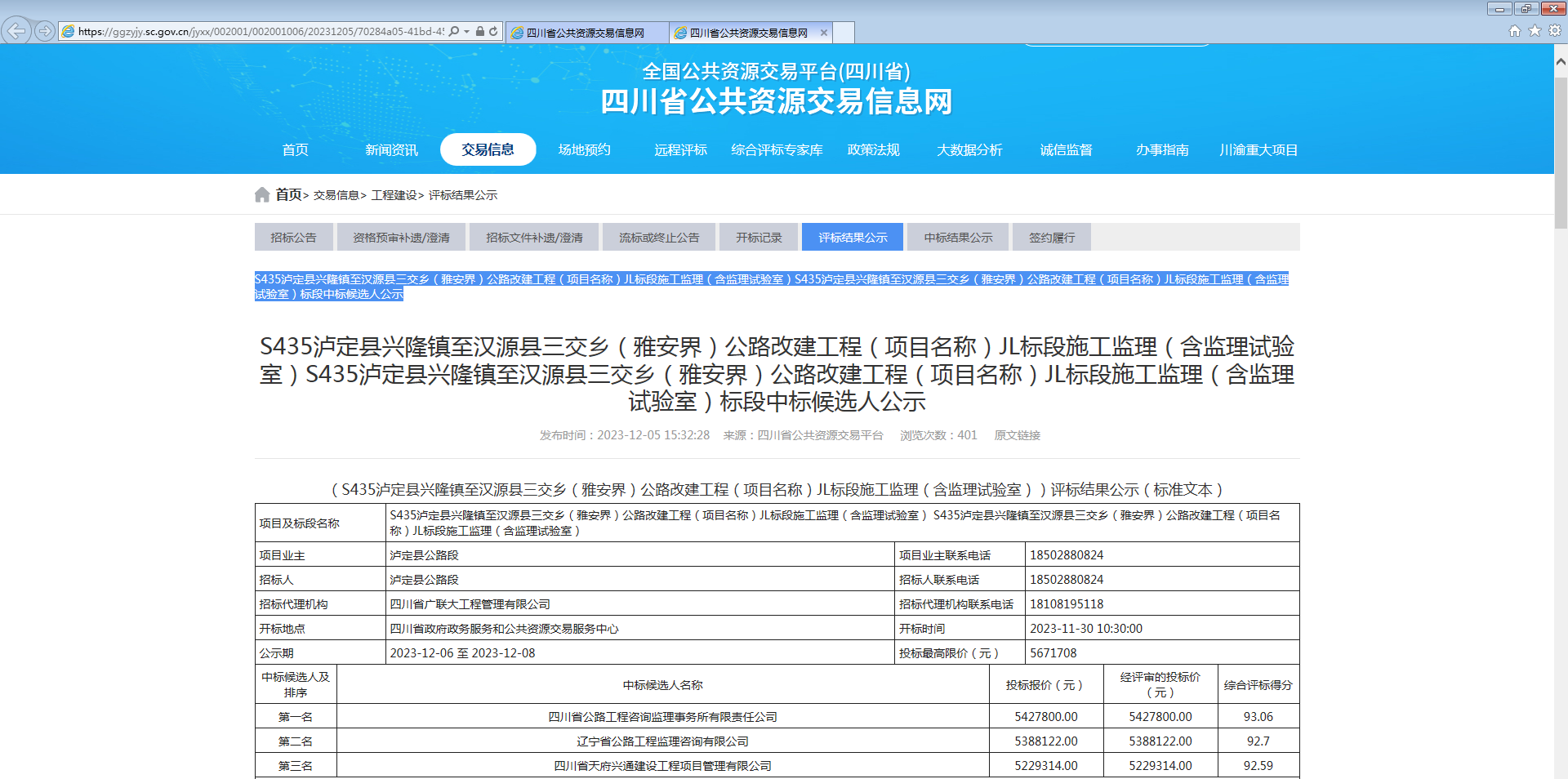Switch to the 开标记录 tab
Image resolution: width=1568 pixels, height=779 pixels.
point(759,237)
